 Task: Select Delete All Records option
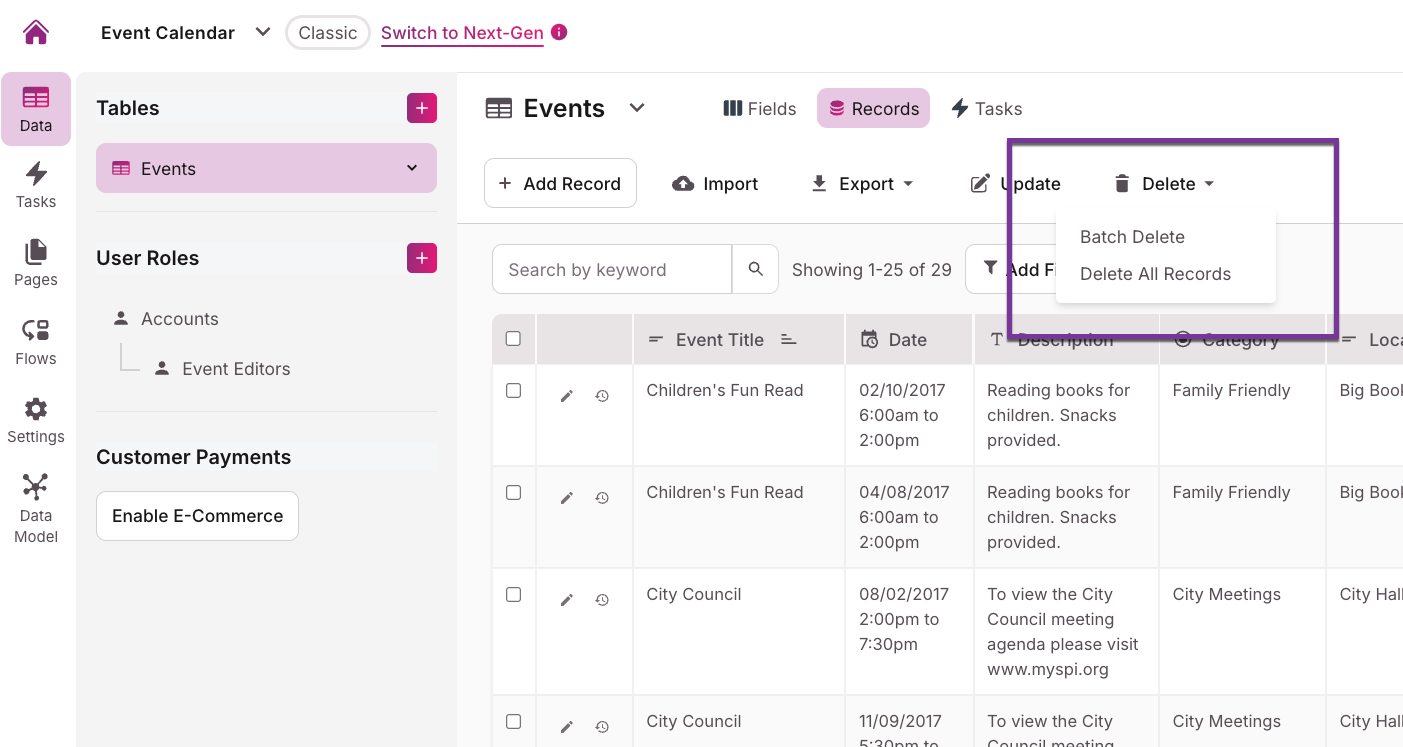pos(1155,274)
